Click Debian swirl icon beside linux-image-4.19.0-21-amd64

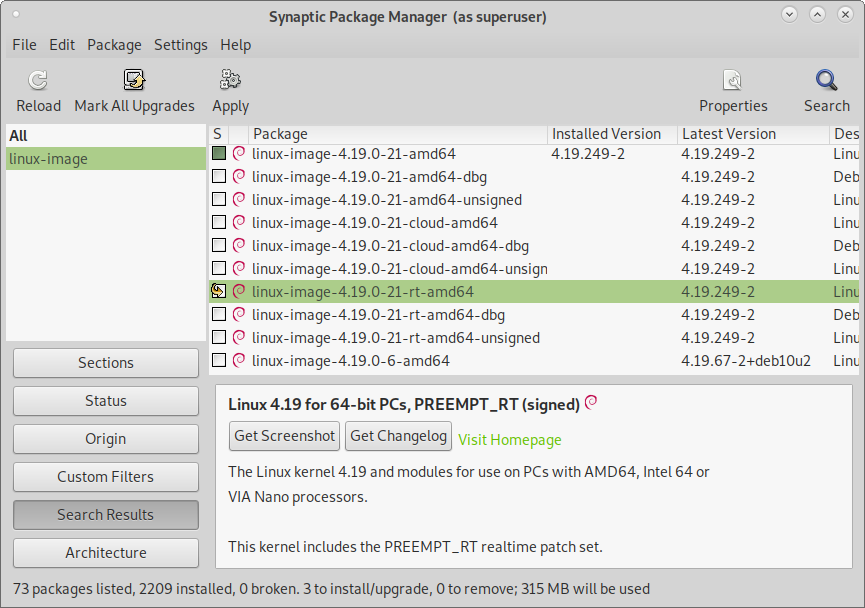[x=239, y=153]
